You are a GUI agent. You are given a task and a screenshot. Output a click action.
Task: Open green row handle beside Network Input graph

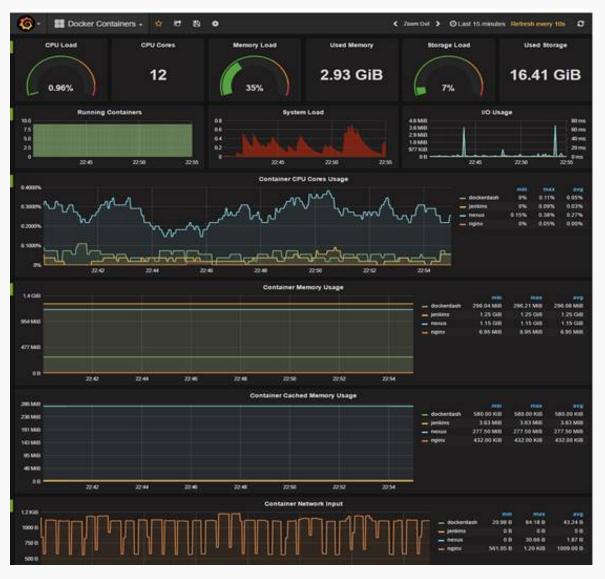tap(12, 505)
